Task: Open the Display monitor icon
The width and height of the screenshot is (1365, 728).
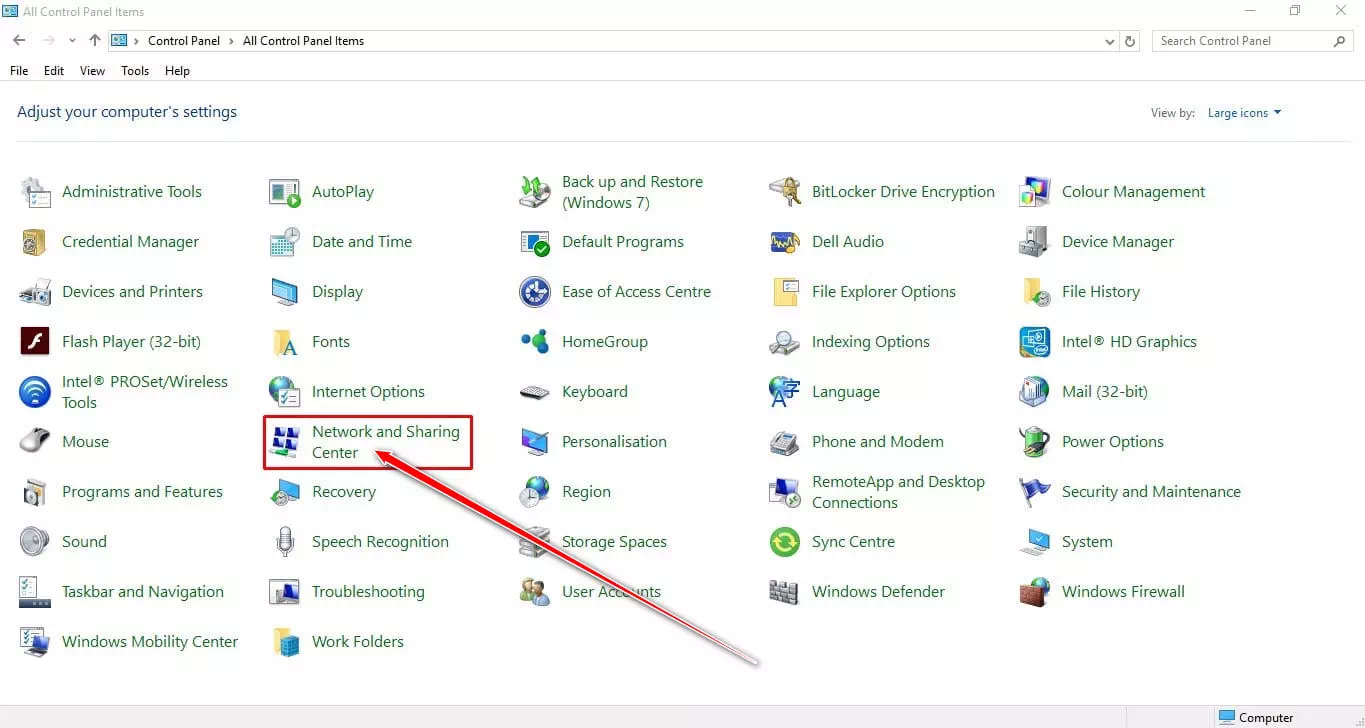Action: coord(285,292)
